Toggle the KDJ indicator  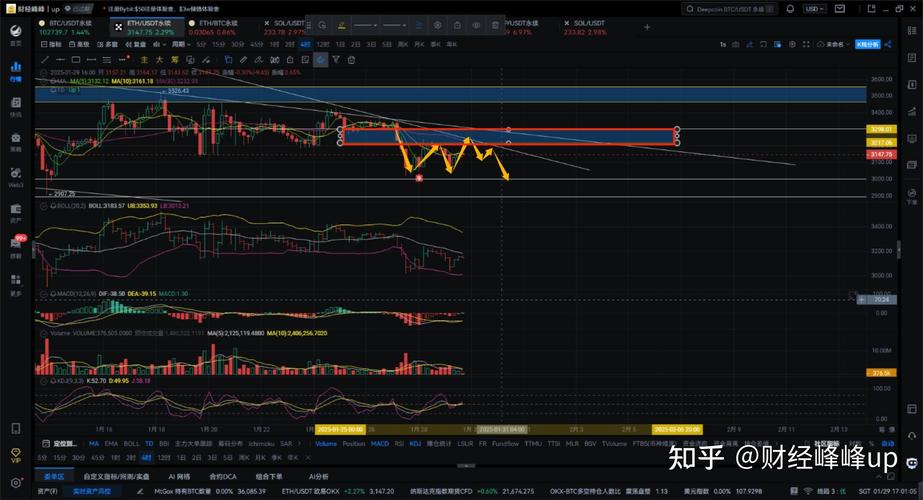tap(415, 443)
